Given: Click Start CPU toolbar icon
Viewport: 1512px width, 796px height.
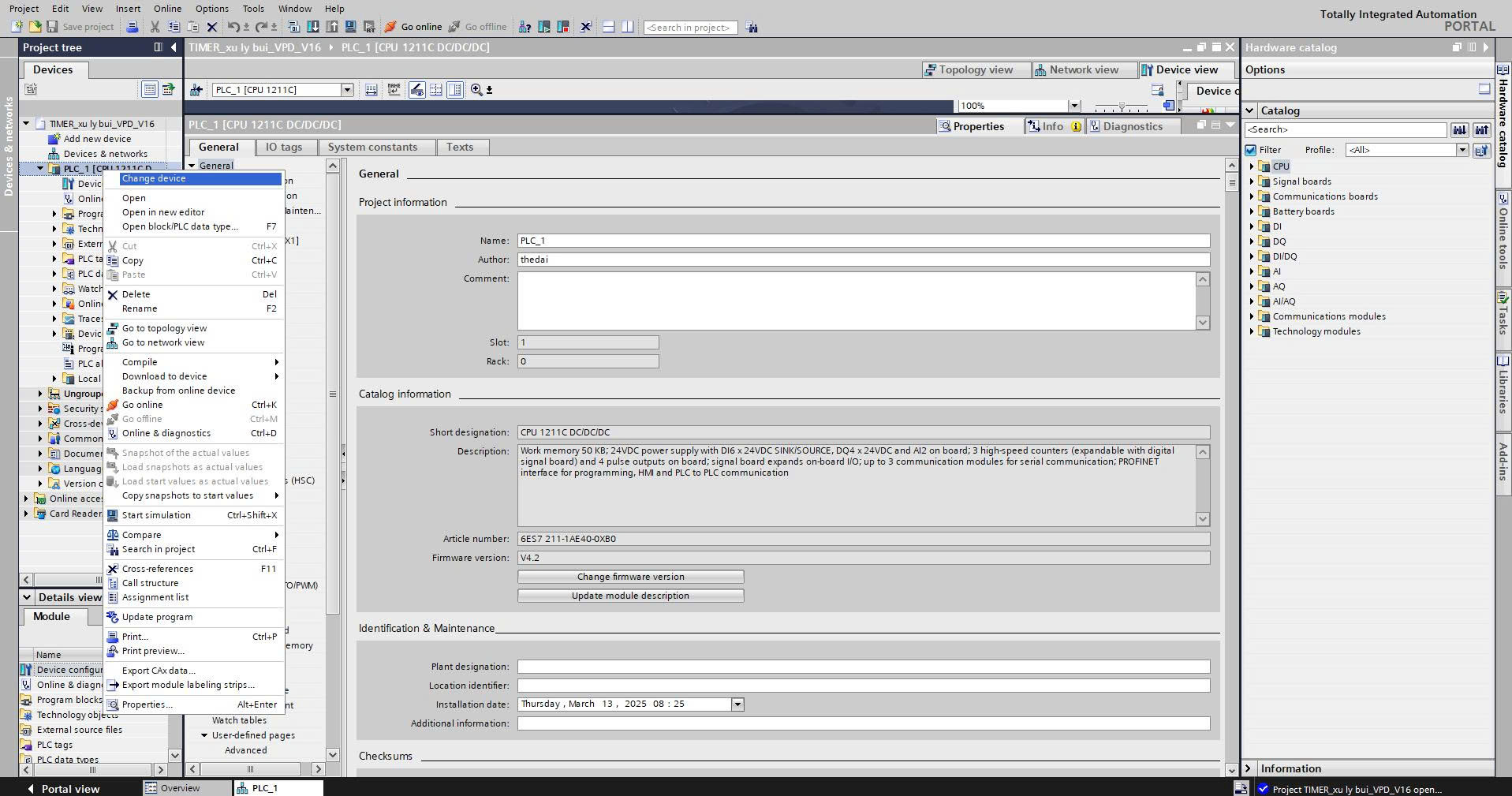Looking at the screenshot, I should [x=543, y=27].
